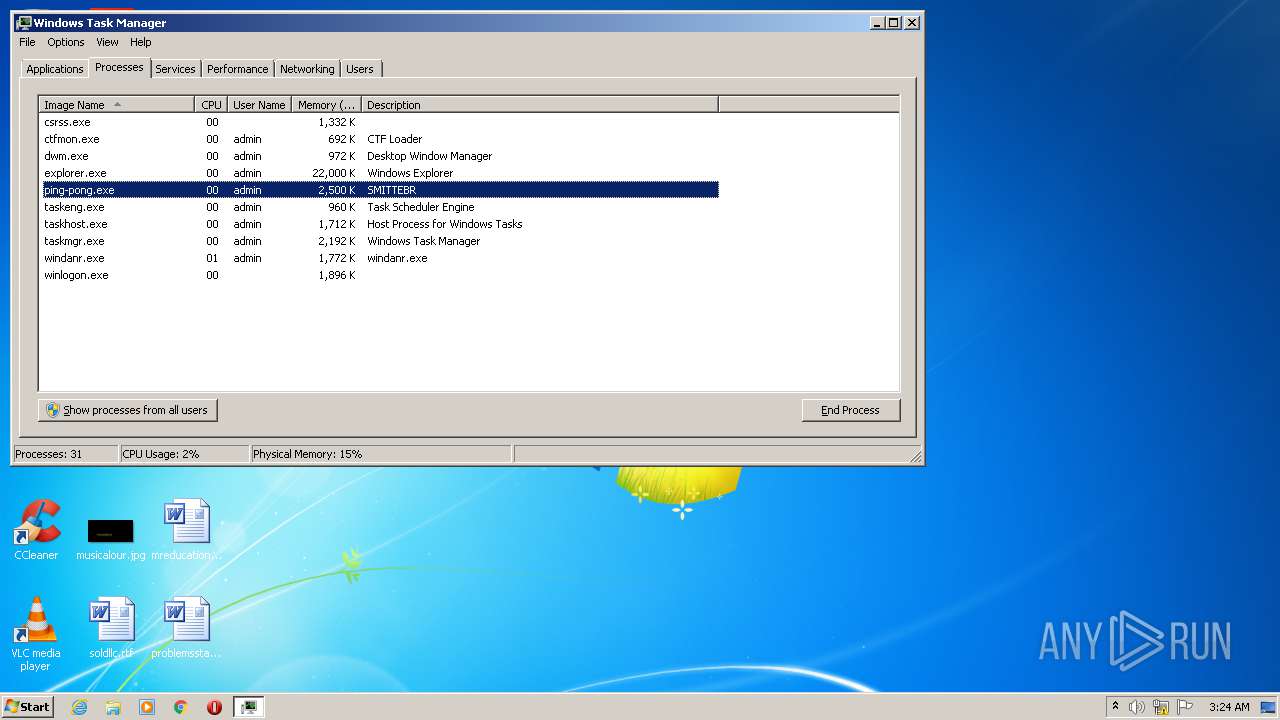The width and height of the screenshot is (1280, 720).
Task: Click the CPU Usage: 2% status entry
Action: [184, 454]
